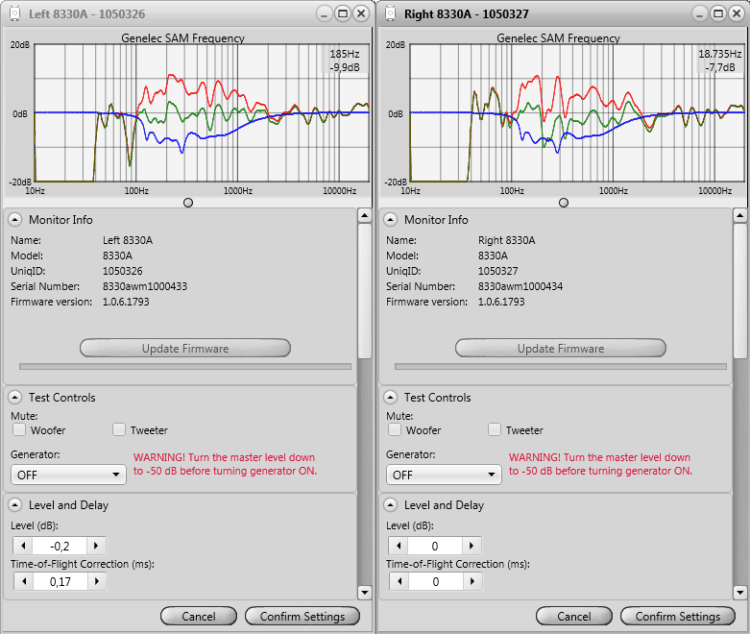Mute the Tweeter in Right 8330A window
750x634 pixels.
(494, 430)
